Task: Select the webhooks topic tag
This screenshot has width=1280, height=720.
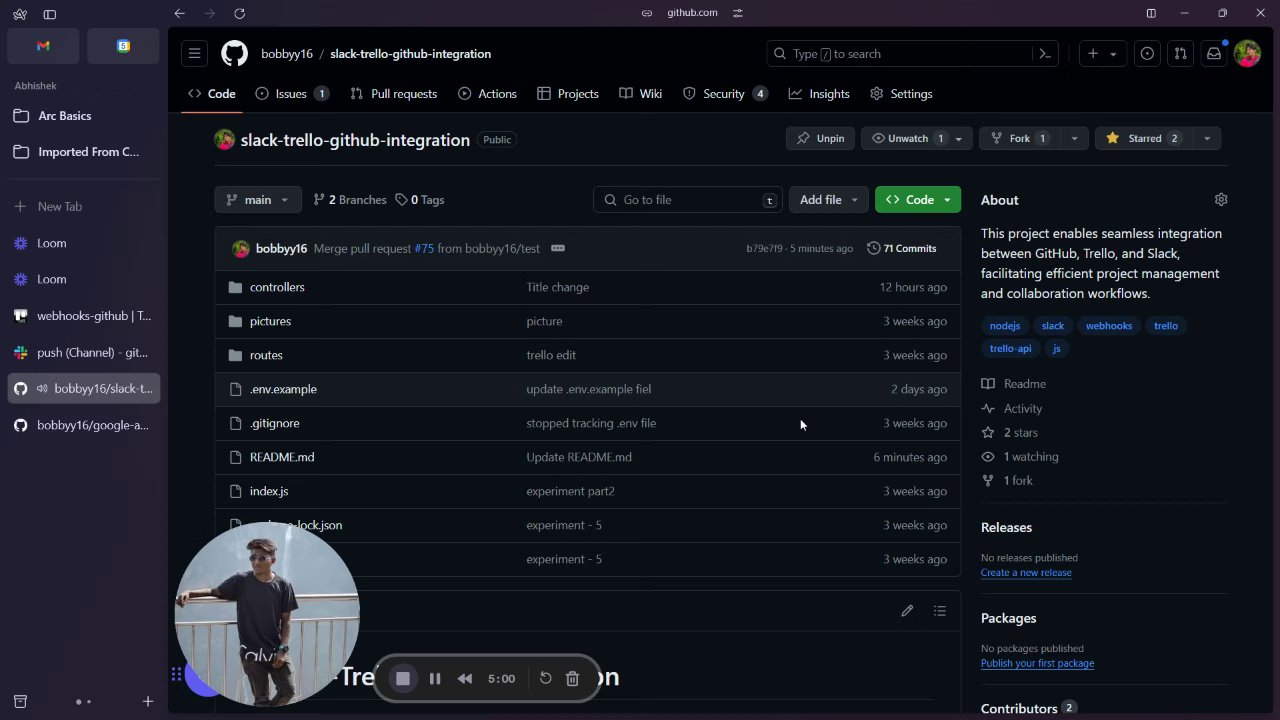Action: pos(1109,326)
